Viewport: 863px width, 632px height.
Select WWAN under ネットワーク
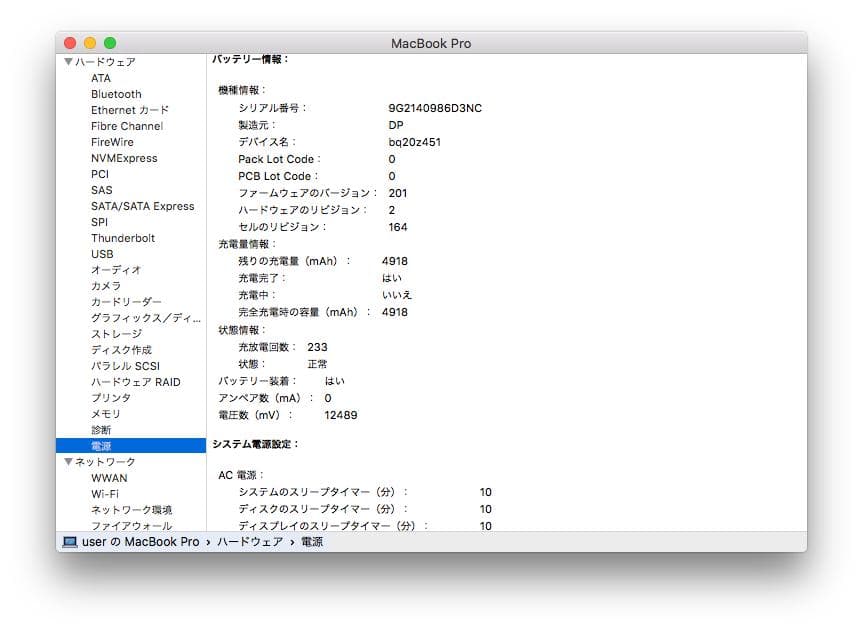click(109, 478)
